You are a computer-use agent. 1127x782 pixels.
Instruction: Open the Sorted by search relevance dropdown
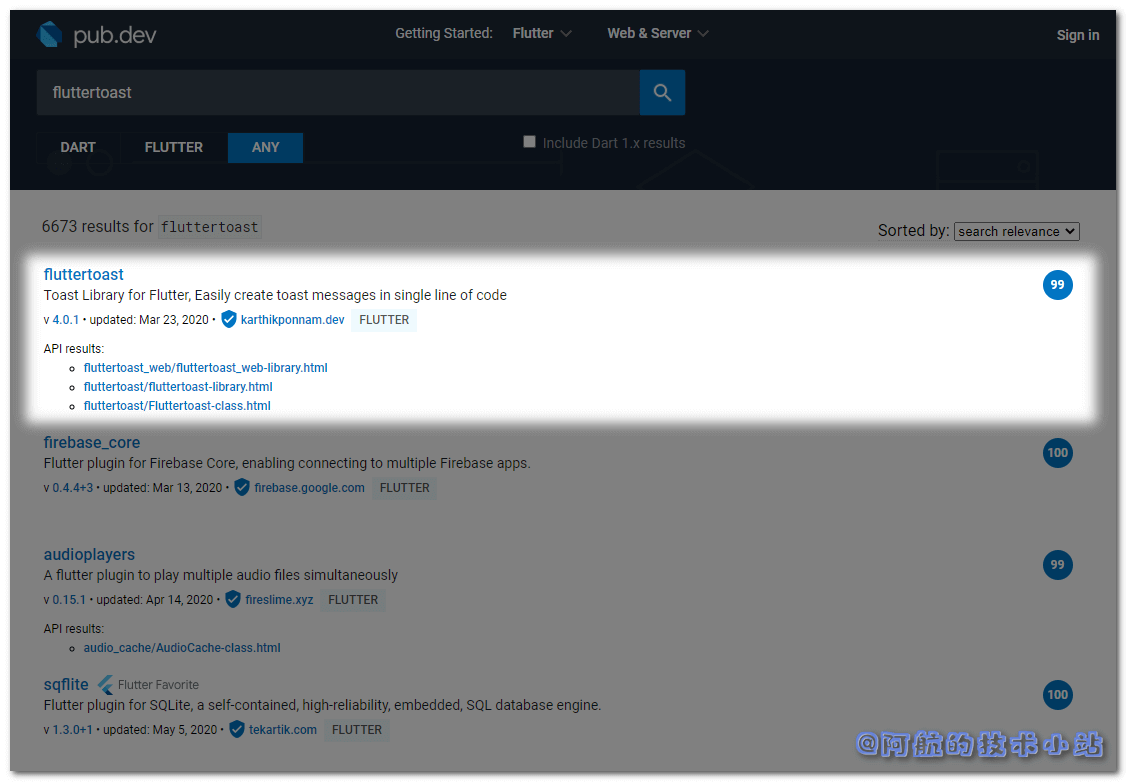1016,231
